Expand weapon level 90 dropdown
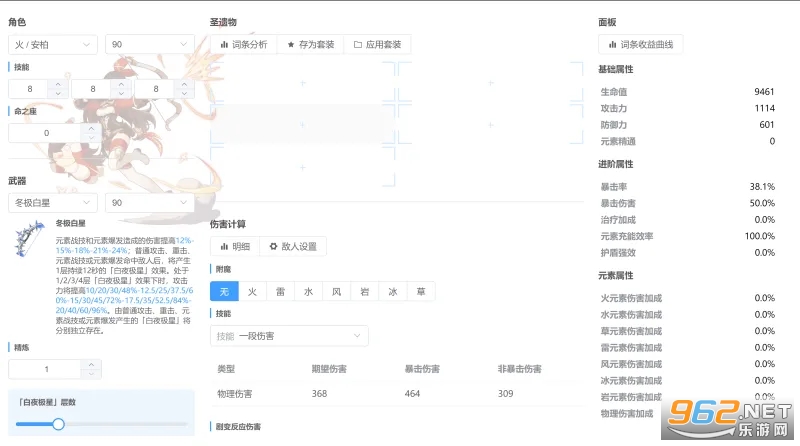 click(149, 203)
